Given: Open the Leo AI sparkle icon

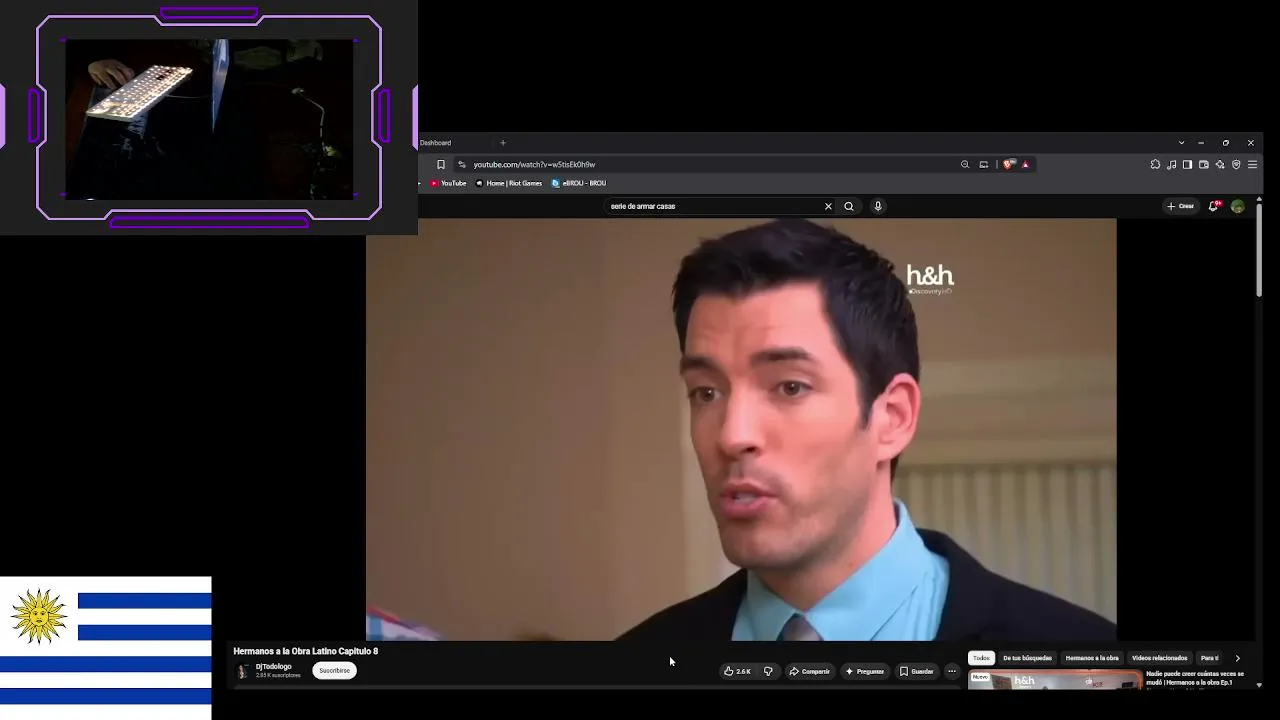Looking at the screenshot, I should [x=1220, y=165].
